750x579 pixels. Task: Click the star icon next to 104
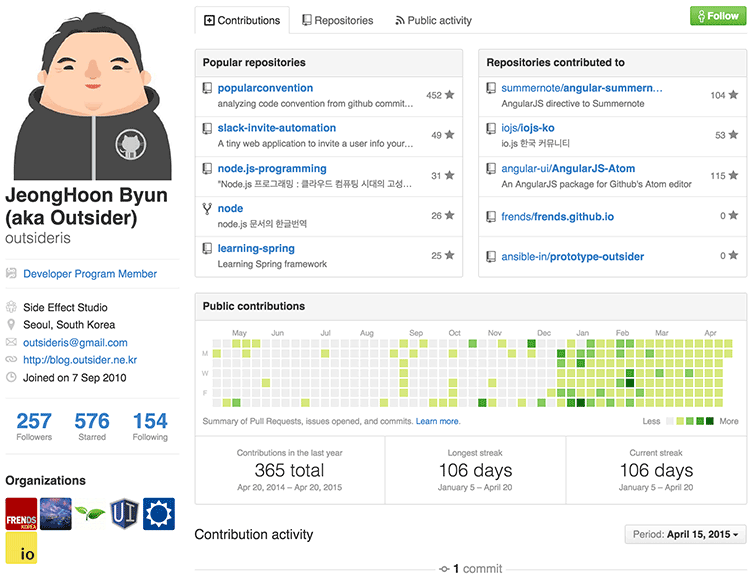coord(733,95)
